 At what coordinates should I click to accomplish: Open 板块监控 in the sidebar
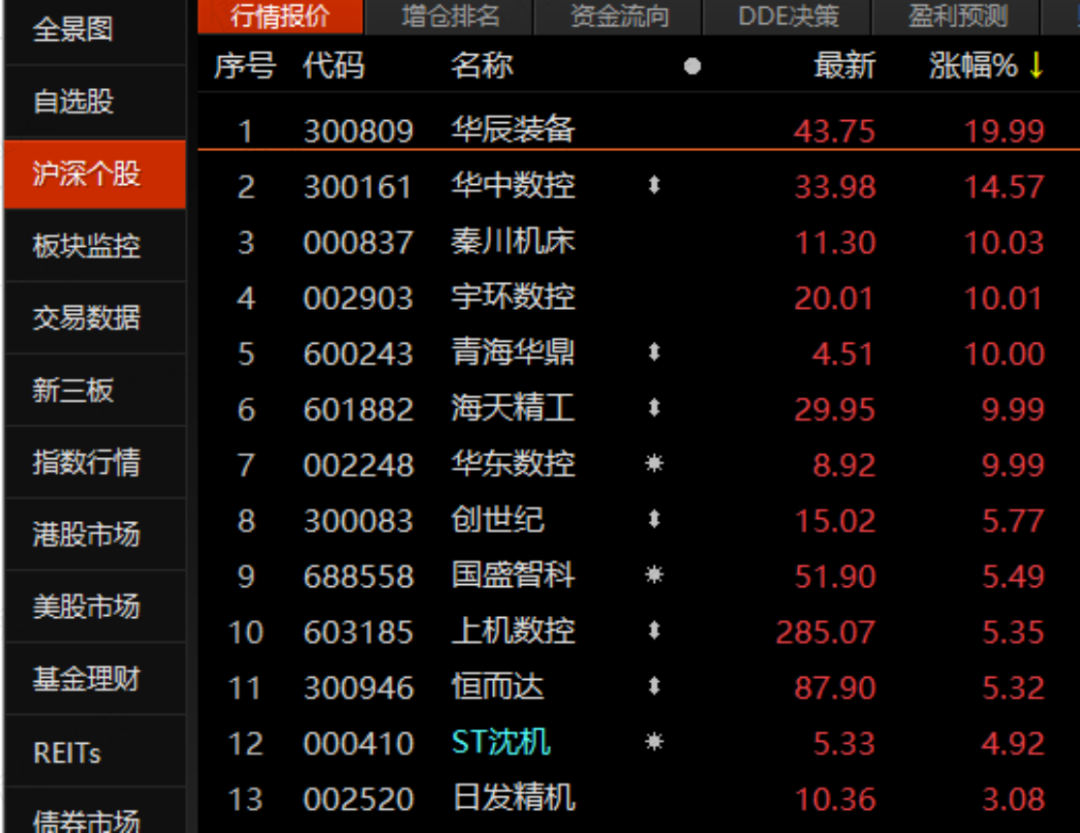click(95, 246)
